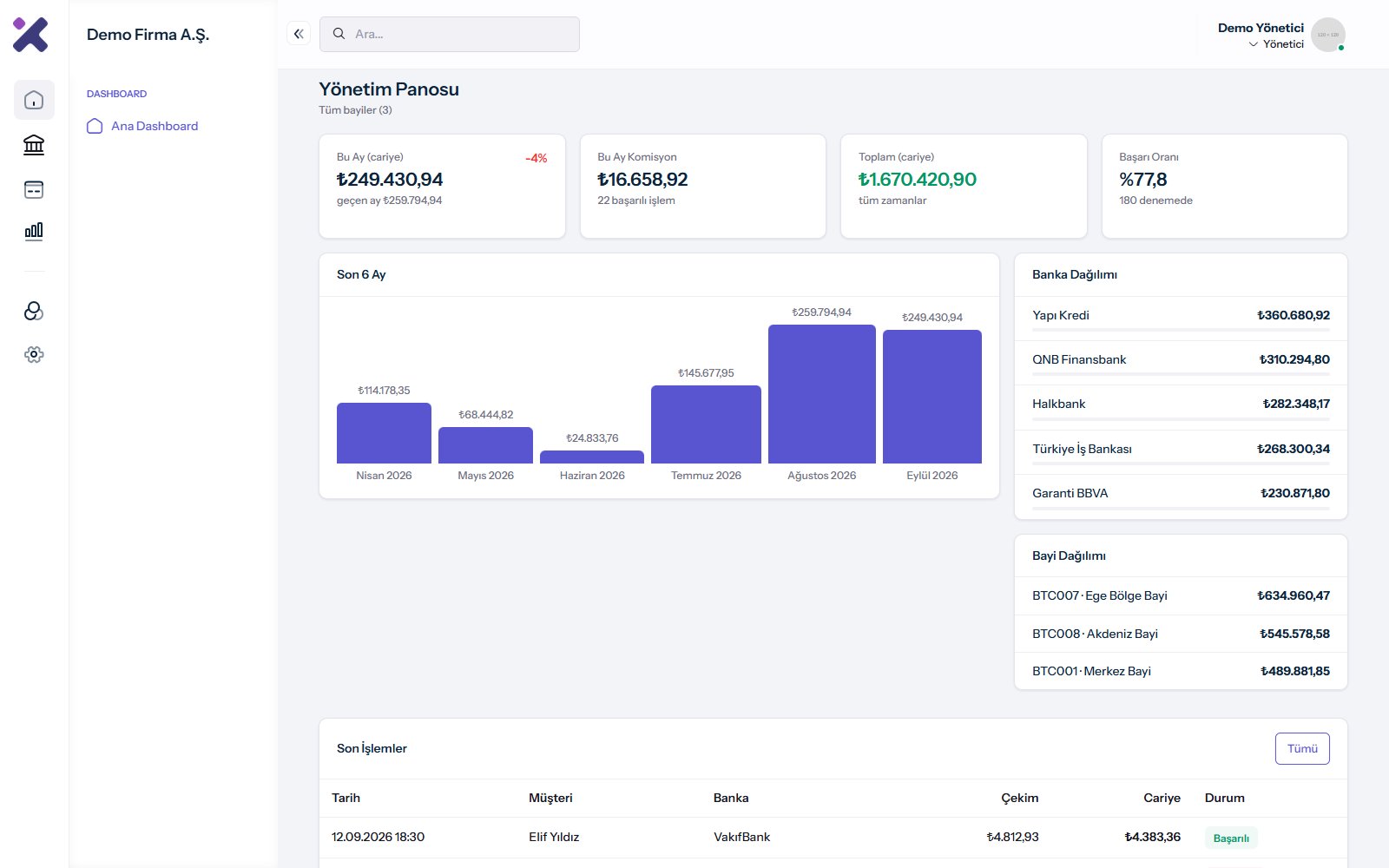Screen dimensions: 1389x868
Task: Open the bar chart reports icon
Action: click(x=34, y=231)
